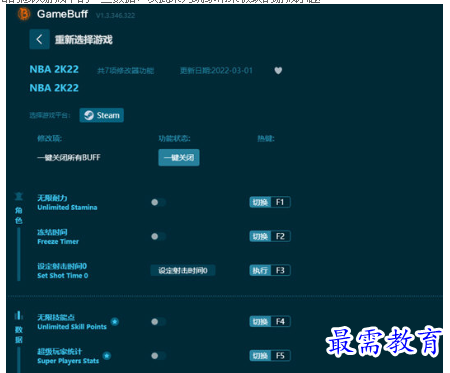Go back with the arrow button
Viewport: 450px width, 373px height.
(39, 39)
